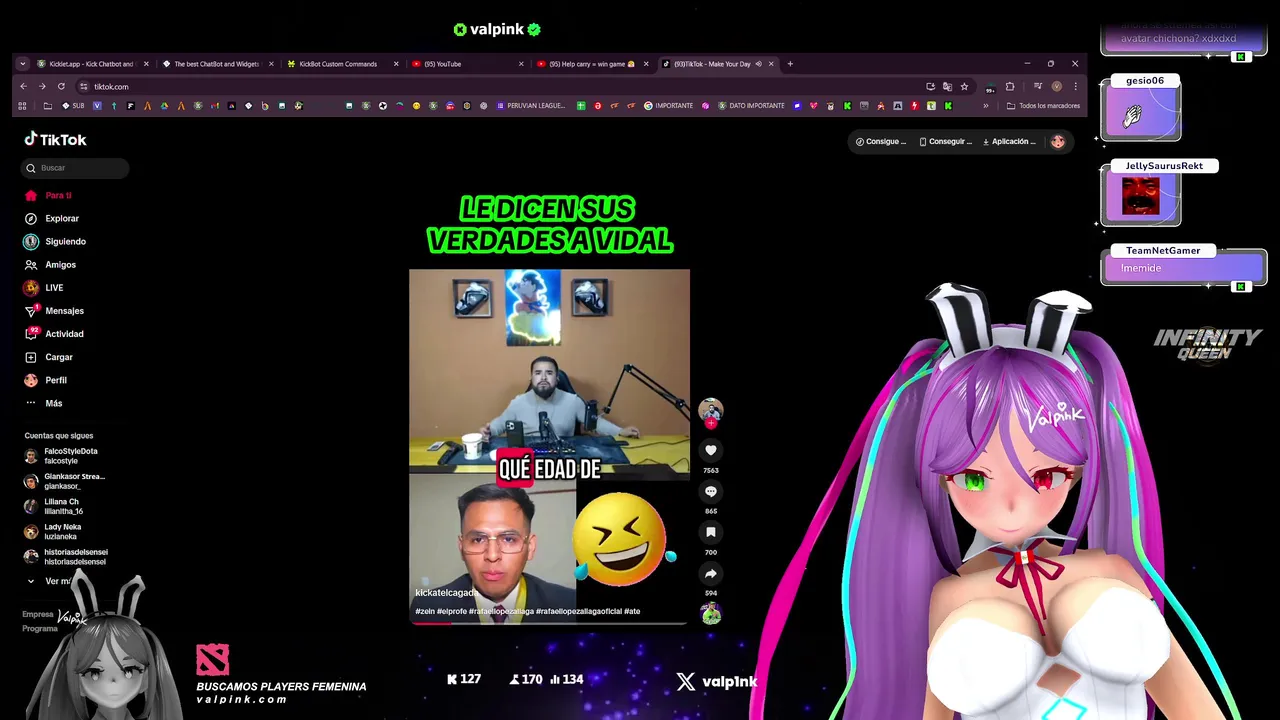The height and width of the screenshot is (720, 1280).
Task: Click the #rafaellopezaliagaoficial hashtag
Action: coord(578,611)
